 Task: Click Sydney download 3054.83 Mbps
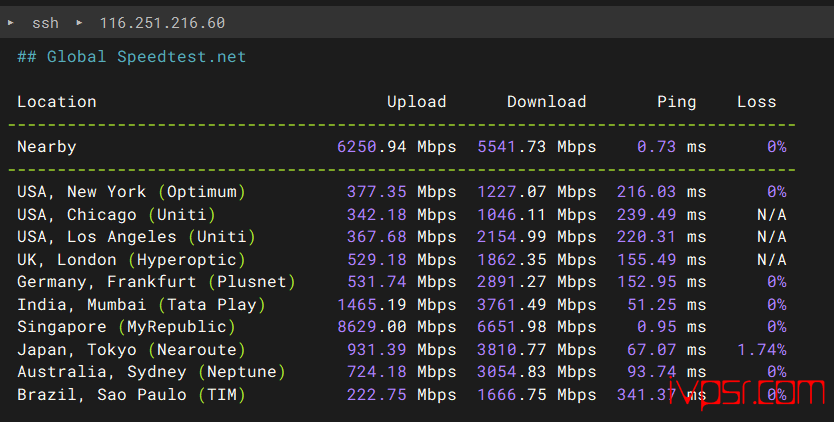point(537,371)
